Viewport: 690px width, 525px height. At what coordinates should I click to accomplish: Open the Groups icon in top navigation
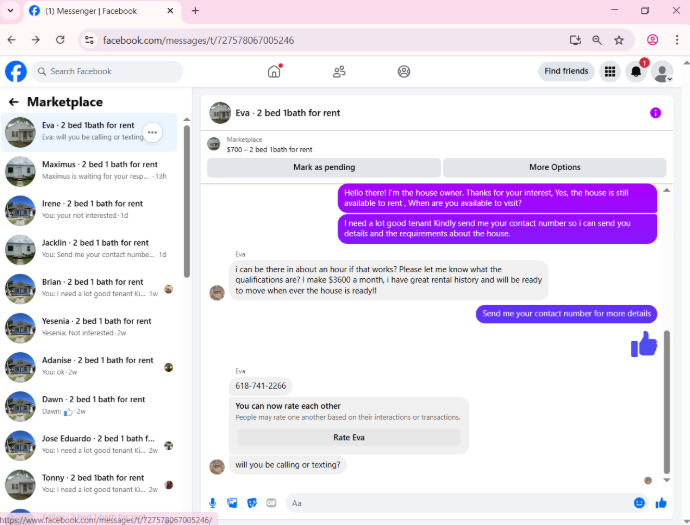tap(404, 71)
